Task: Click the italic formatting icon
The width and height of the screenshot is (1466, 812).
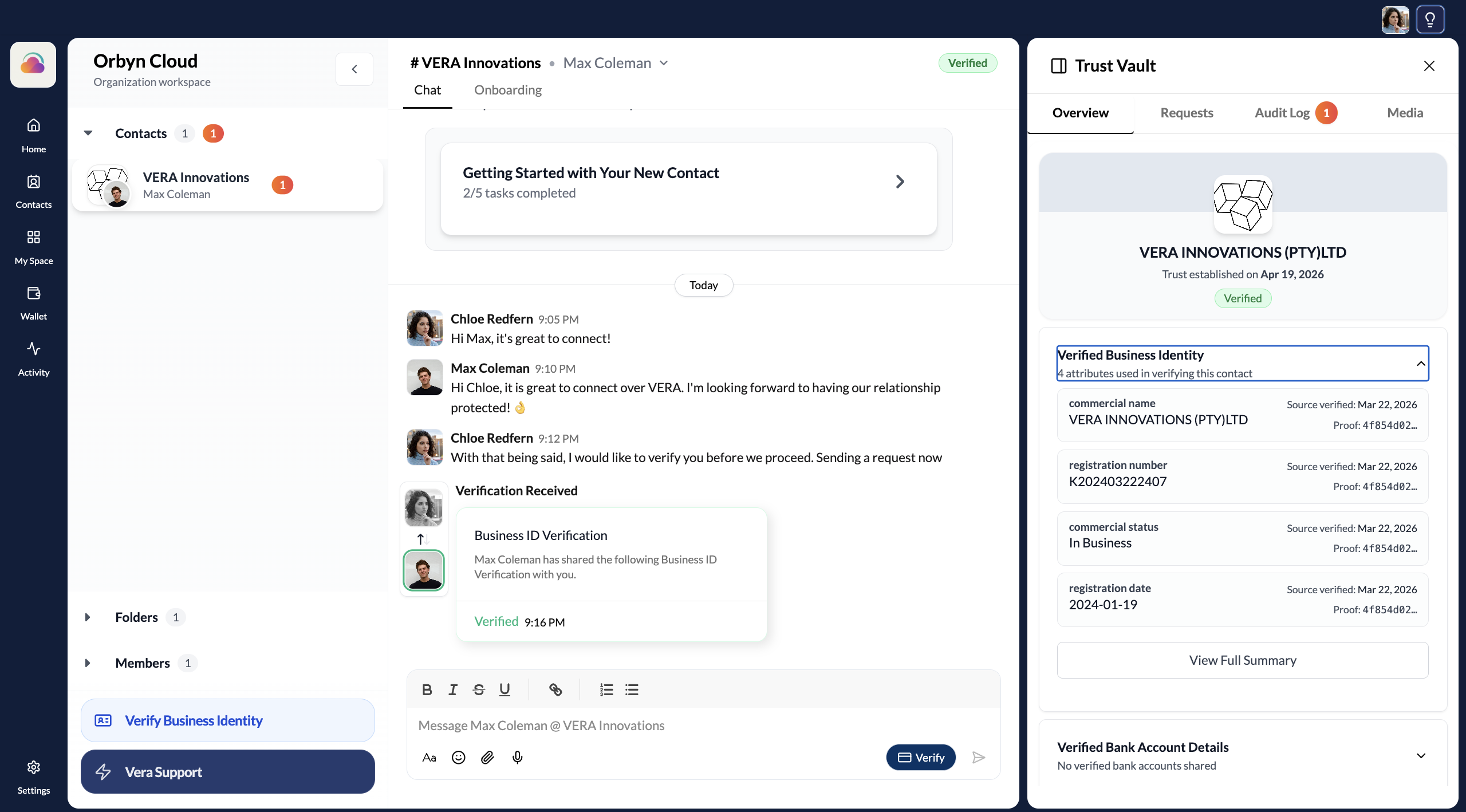Action: coord(452,689)
